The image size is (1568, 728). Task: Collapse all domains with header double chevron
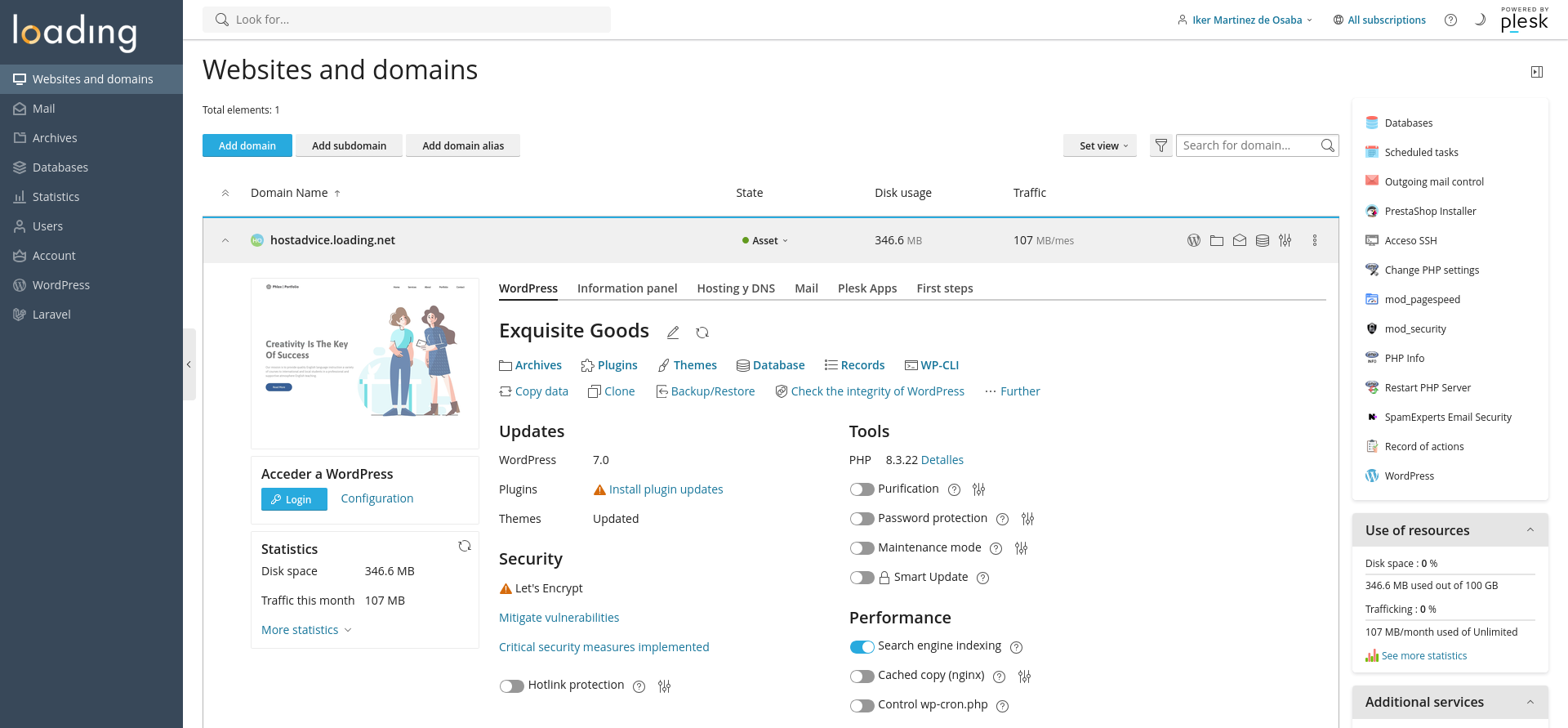click(225, 193)
